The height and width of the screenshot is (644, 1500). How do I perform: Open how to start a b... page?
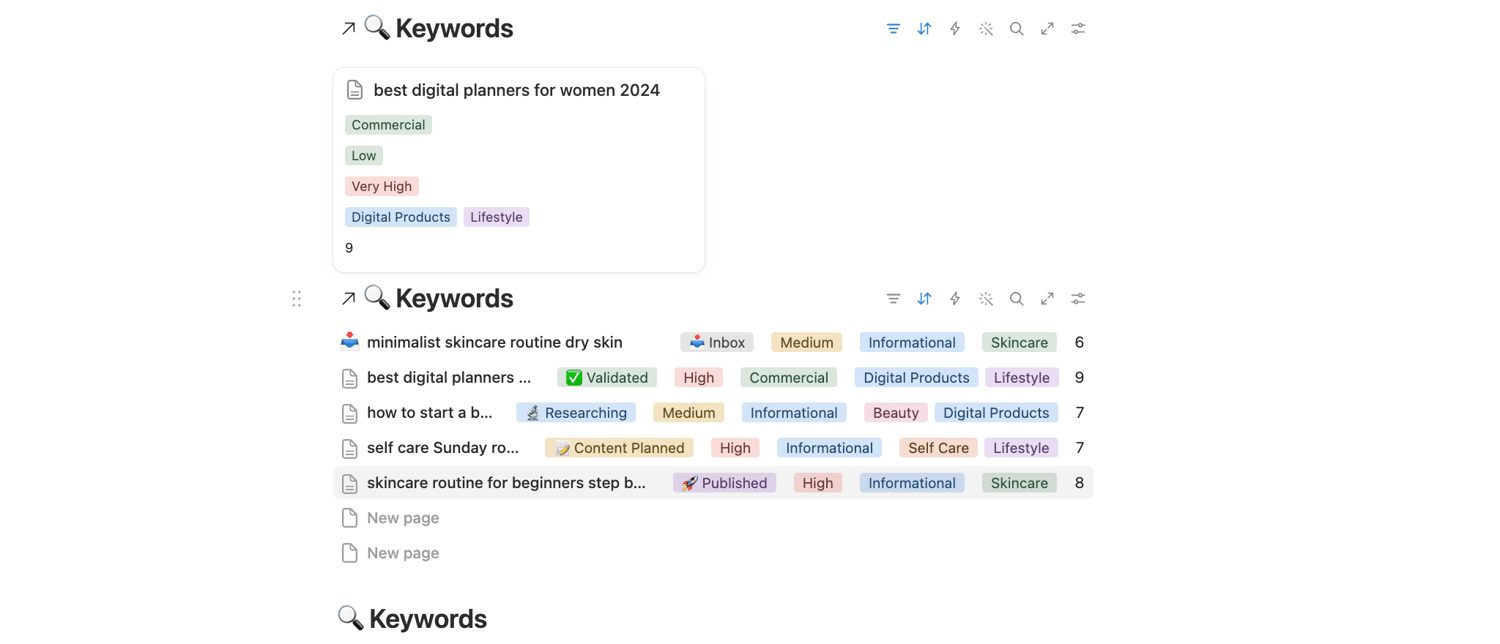(x=430, y=413)
